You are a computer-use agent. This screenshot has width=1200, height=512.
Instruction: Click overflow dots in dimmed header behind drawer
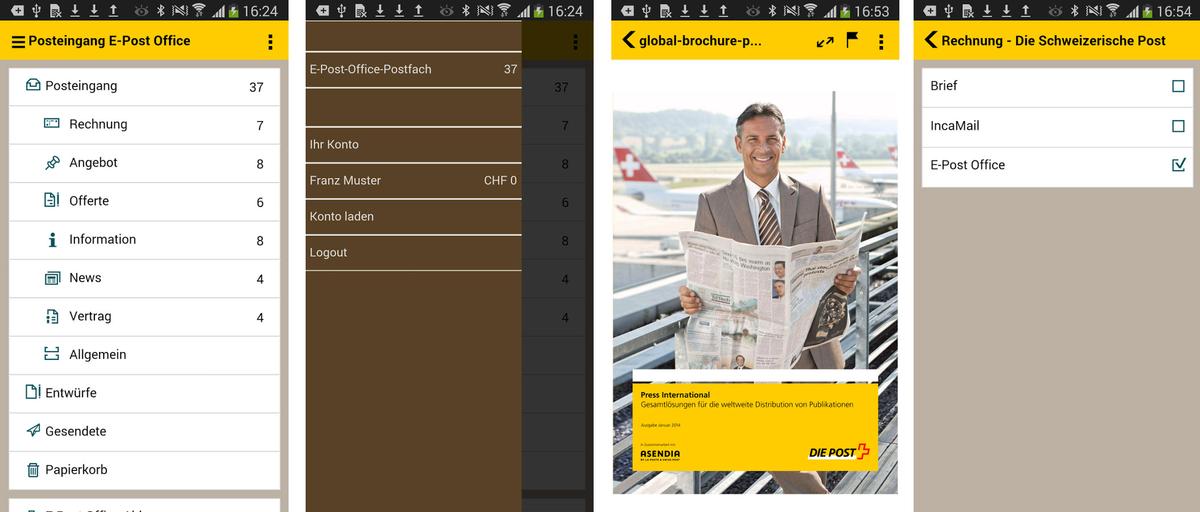[575, 42]
